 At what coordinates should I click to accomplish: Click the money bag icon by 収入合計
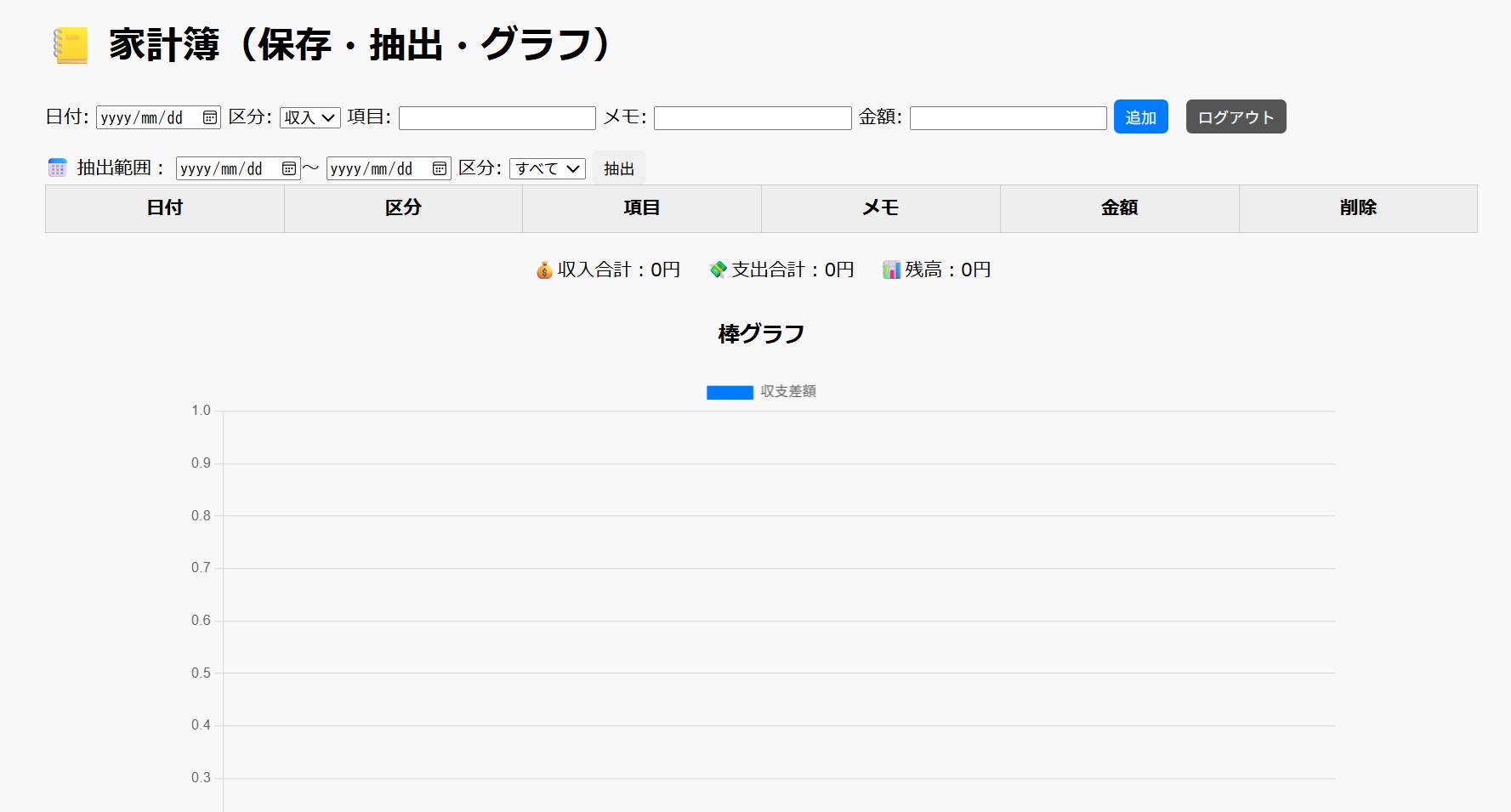pyautogui.click(x=544, y=270)
